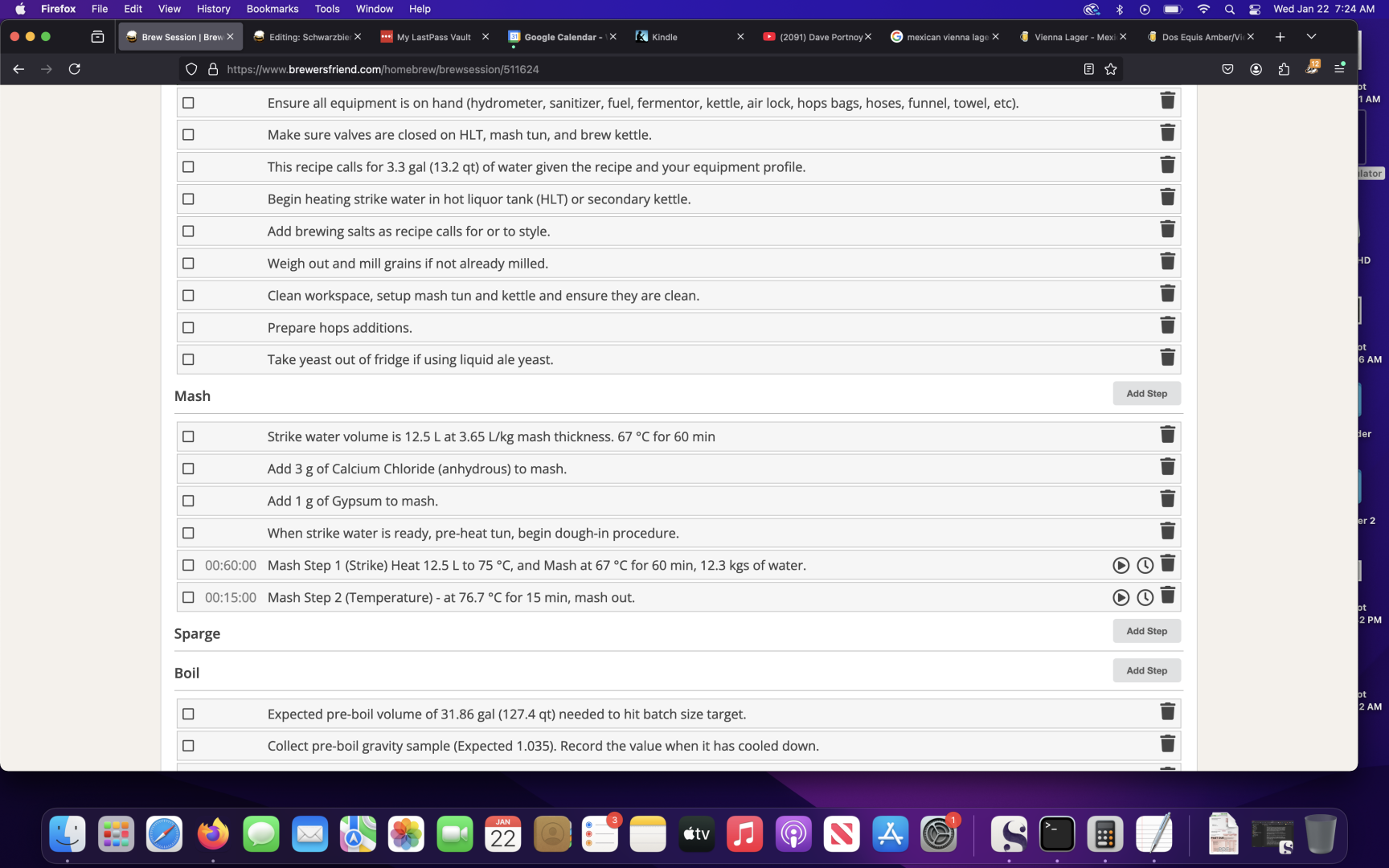Mark 'Weigh out and mill grains' done
This screenshot has width=1389, height=868.
pos(188,264)
